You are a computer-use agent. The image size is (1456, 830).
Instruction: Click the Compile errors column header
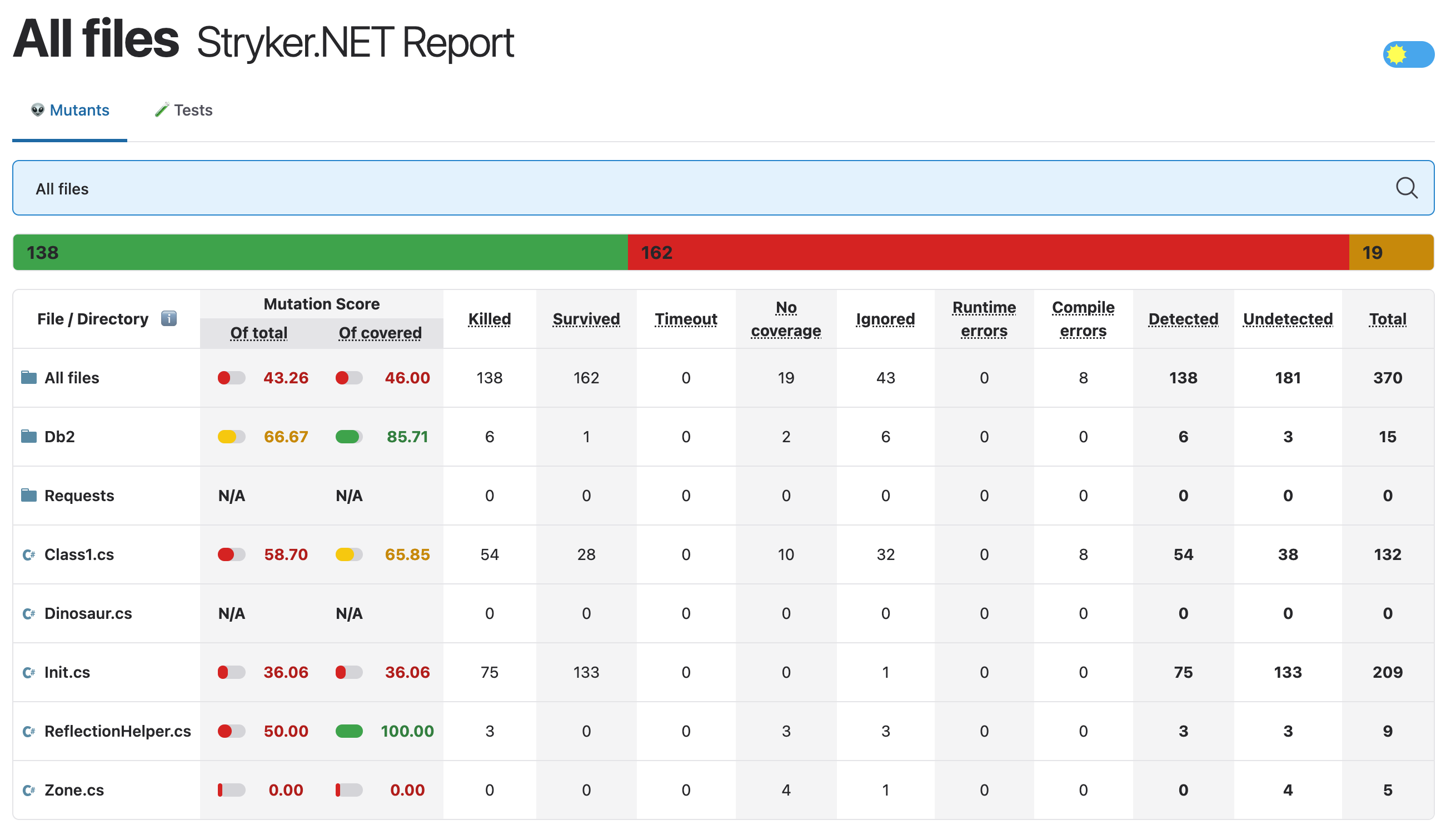pos(1083,319)
